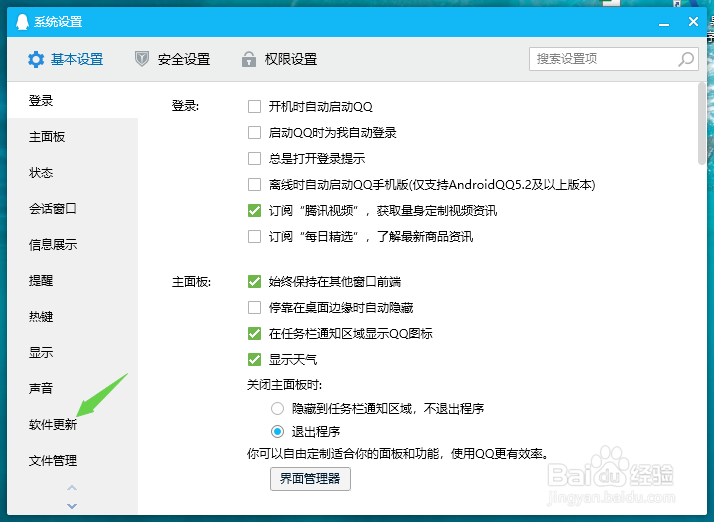
Task: Toggle 在任务栏通知区域显示QQ图标 checkbox
Action: [255, 333]
